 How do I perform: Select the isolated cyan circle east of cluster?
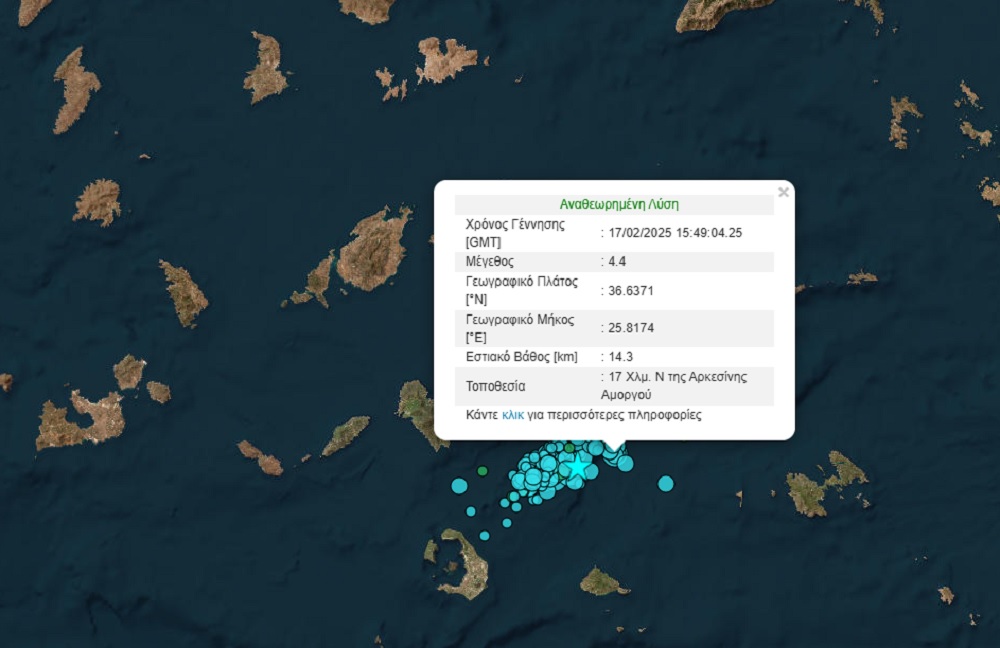click(666, 484)
